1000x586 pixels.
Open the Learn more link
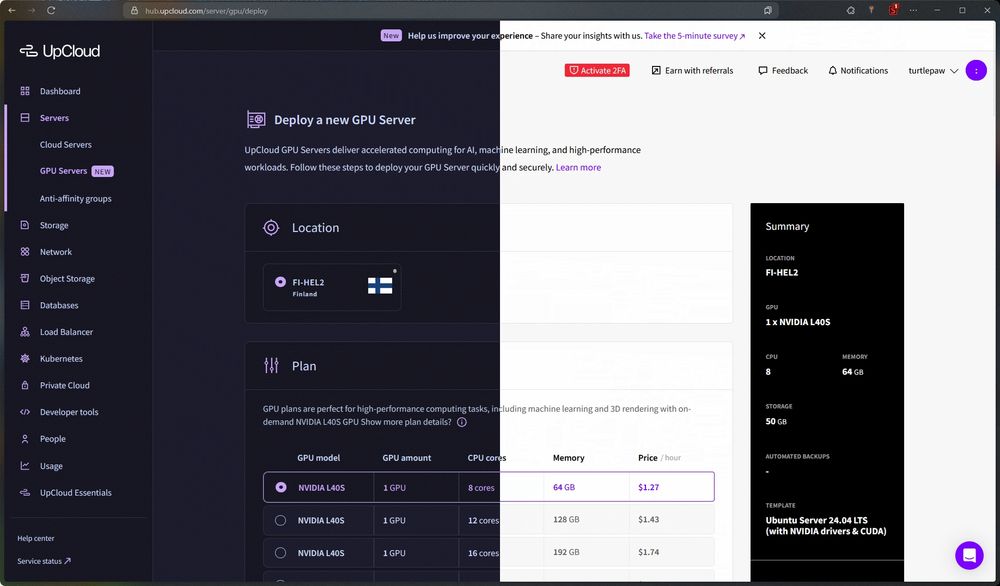578,167
